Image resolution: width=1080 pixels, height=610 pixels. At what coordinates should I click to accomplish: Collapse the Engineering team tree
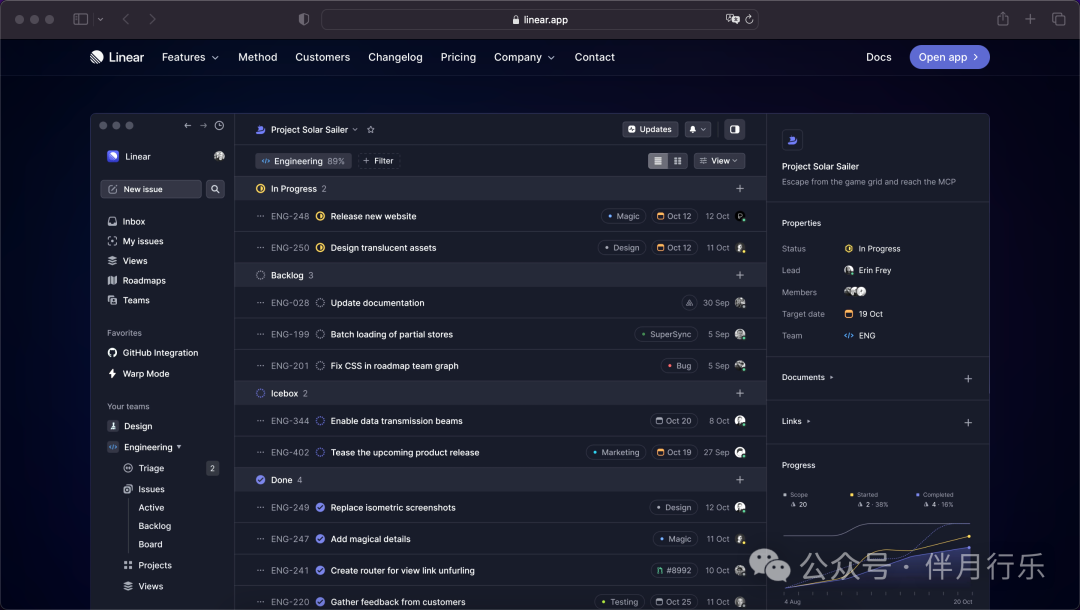[x=179, y=447]
